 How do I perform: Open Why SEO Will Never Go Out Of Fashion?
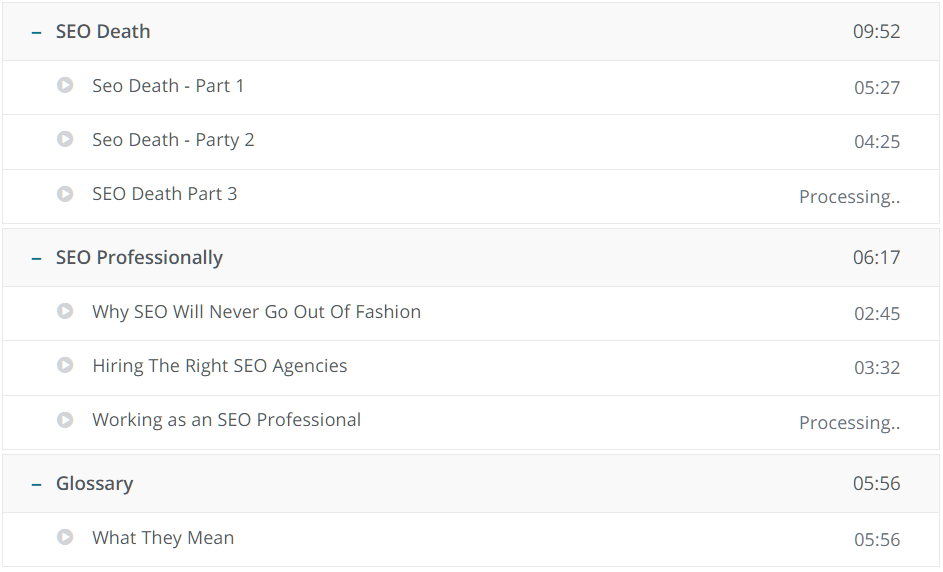coord(256,312)
